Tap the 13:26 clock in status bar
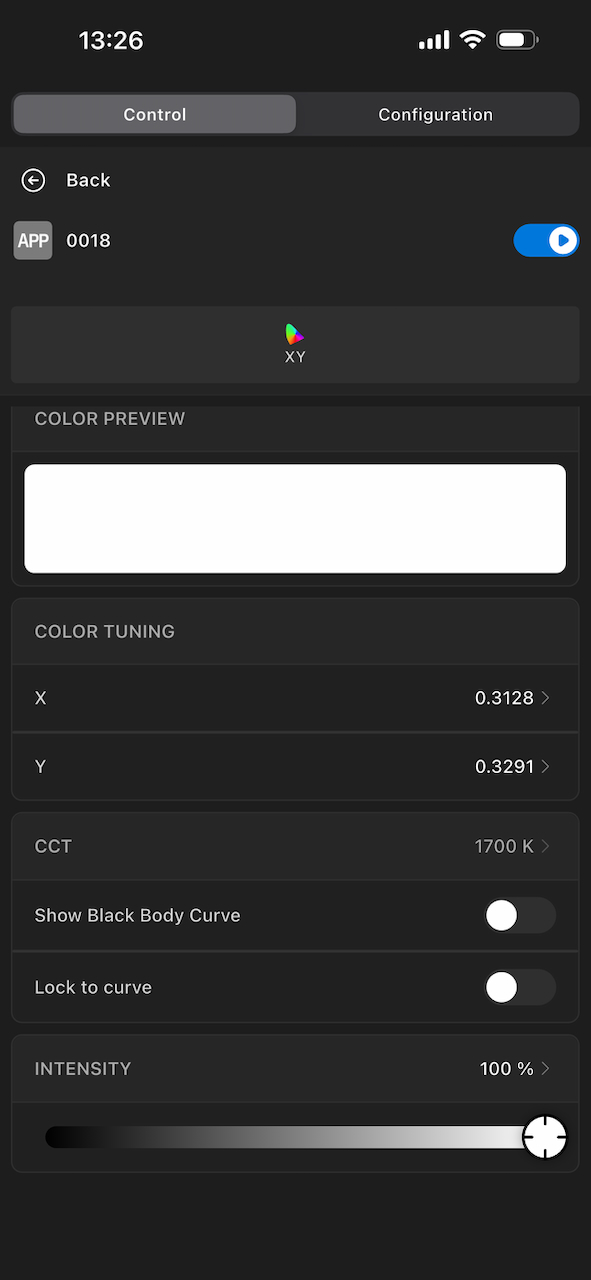591x1280 pixels. [111, 40]
